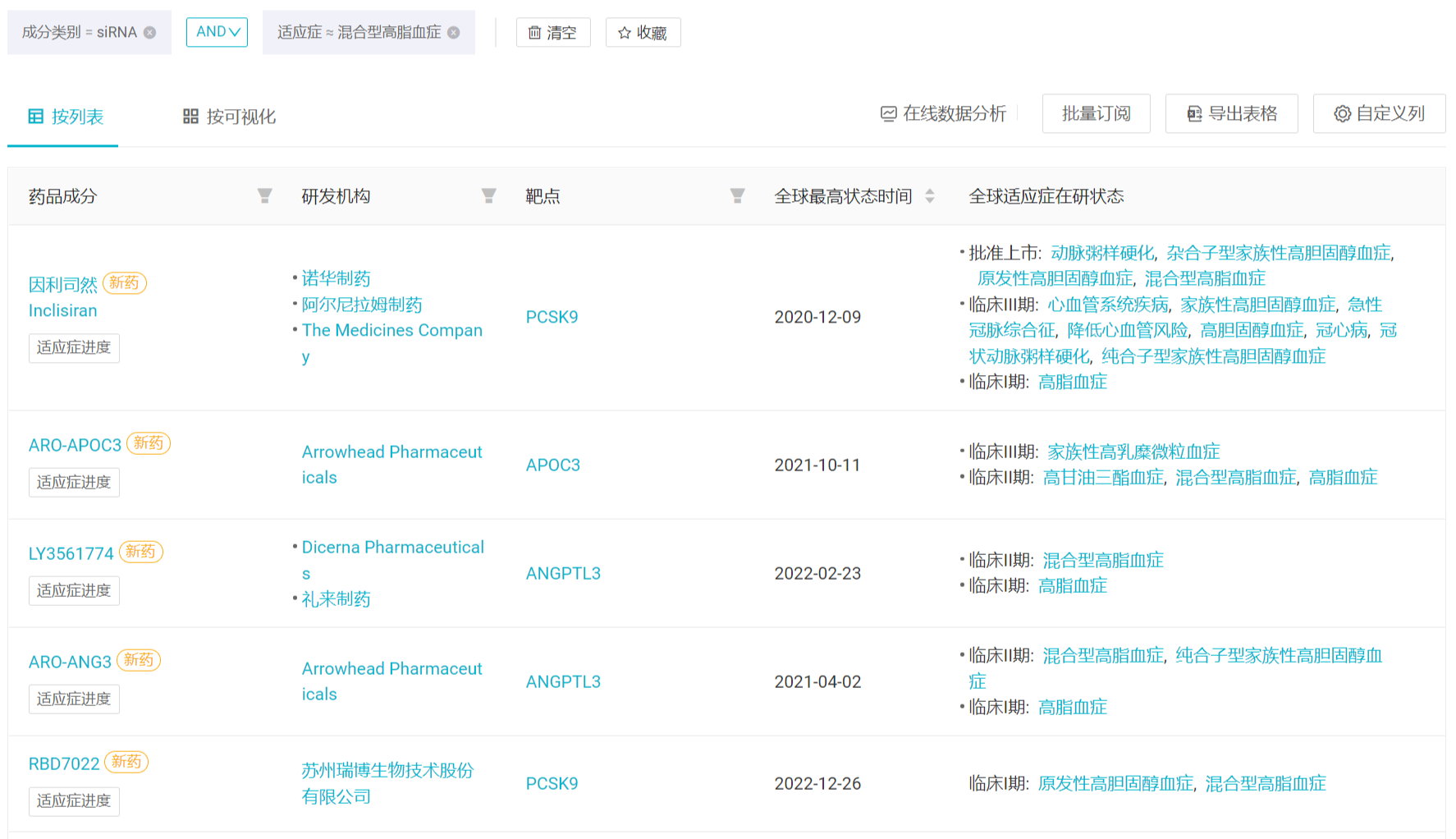Open 自定义列 column settings
Viewport: 1456px width, 839px height.
coord(1379,114)
